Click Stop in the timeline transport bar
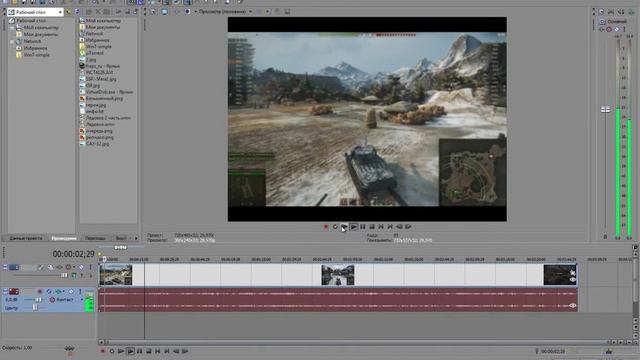 click(x=149, y=351)
